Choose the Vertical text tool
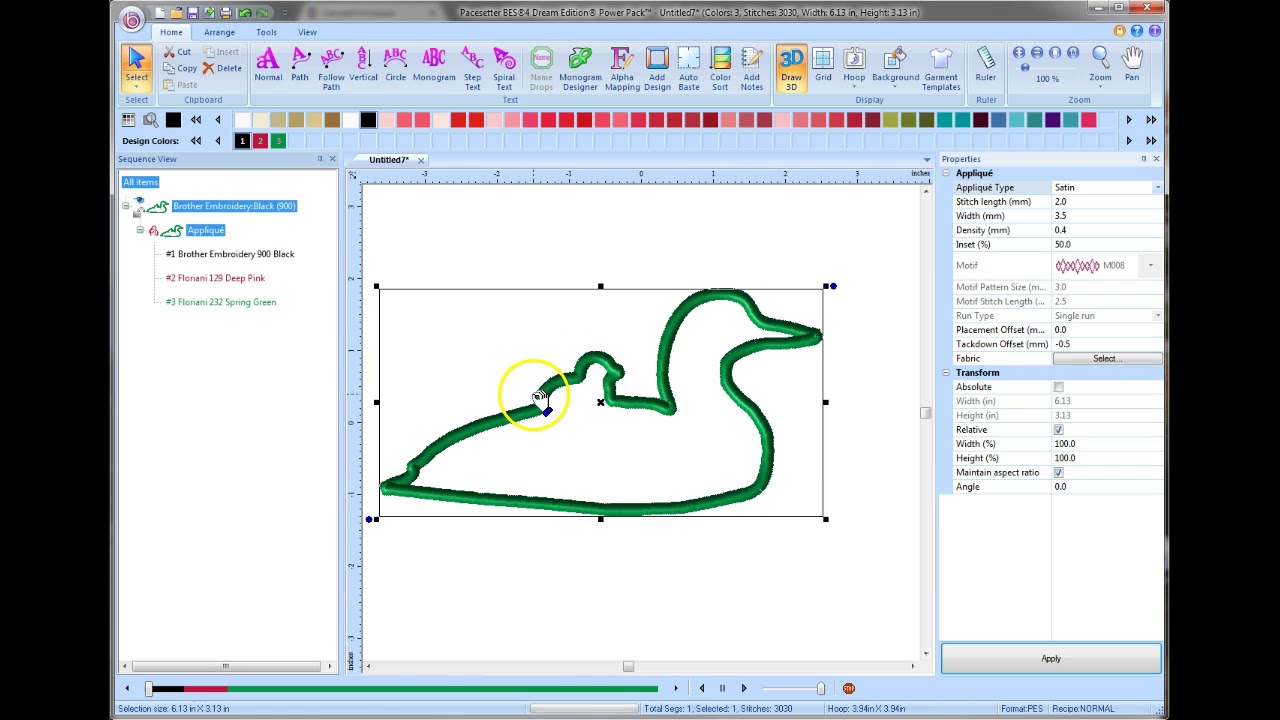The image size is (1280, 720). (363, 66)
